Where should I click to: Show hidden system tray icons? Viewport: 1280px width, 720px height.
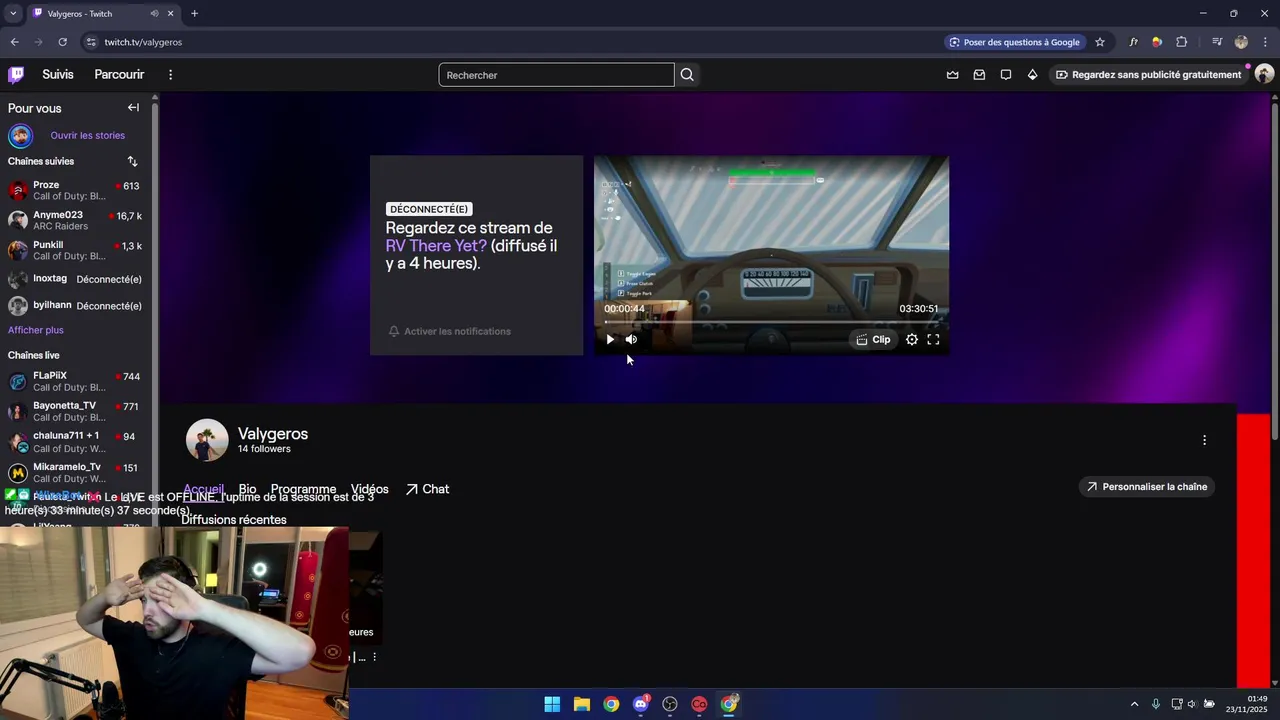click(x=1134, y=704)
